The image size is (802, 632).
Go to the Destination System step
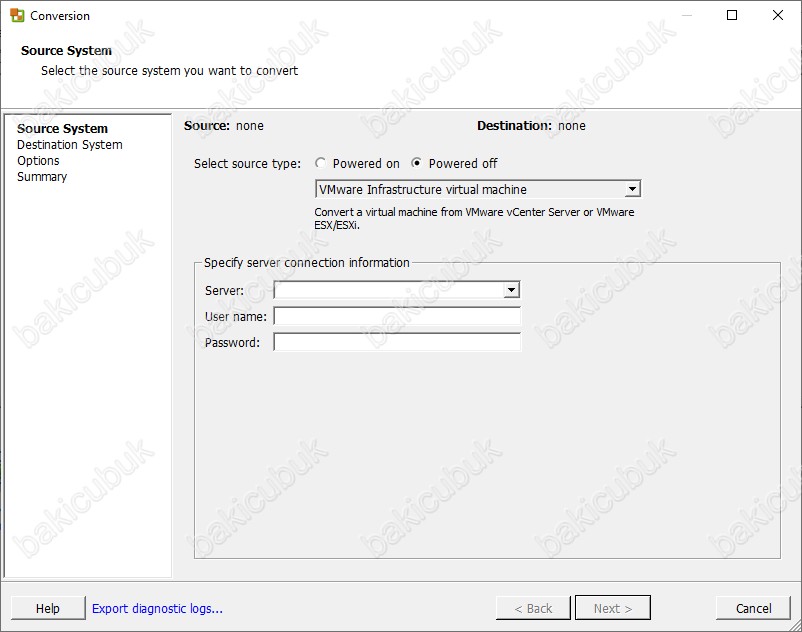coord(70,145)
